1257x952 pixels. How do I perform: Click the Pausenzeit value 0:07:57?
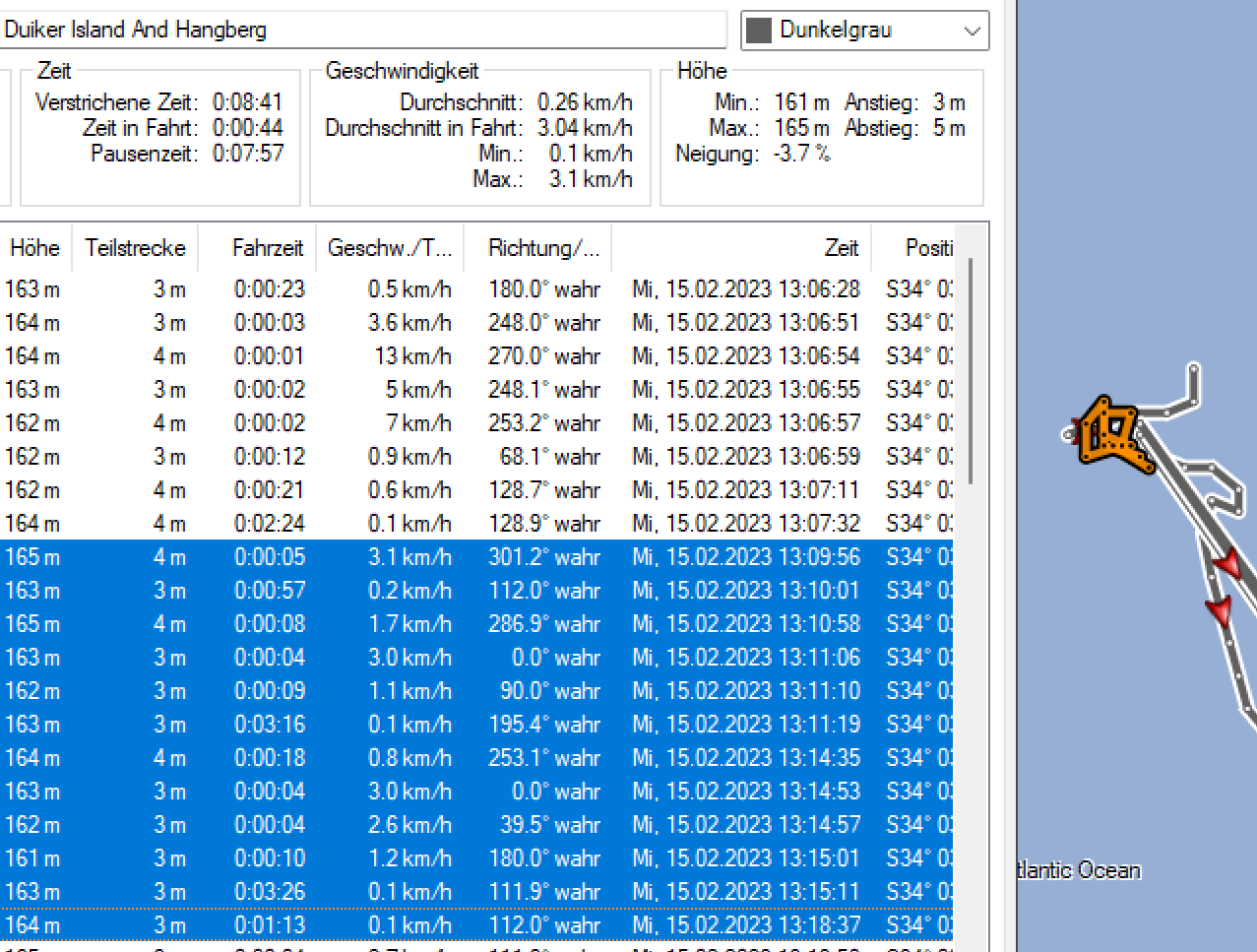click(247, 154)
